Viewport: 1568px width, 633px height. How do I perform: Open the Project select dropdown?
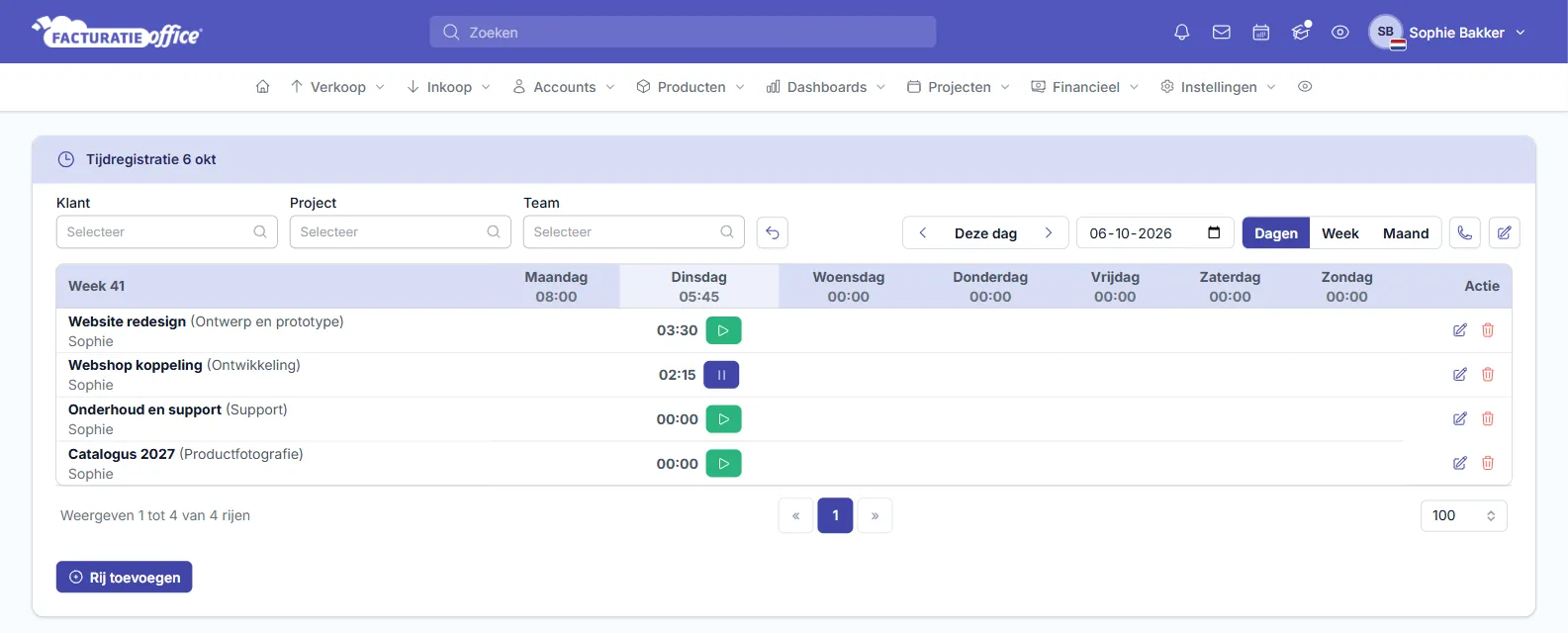click(401, 232)
